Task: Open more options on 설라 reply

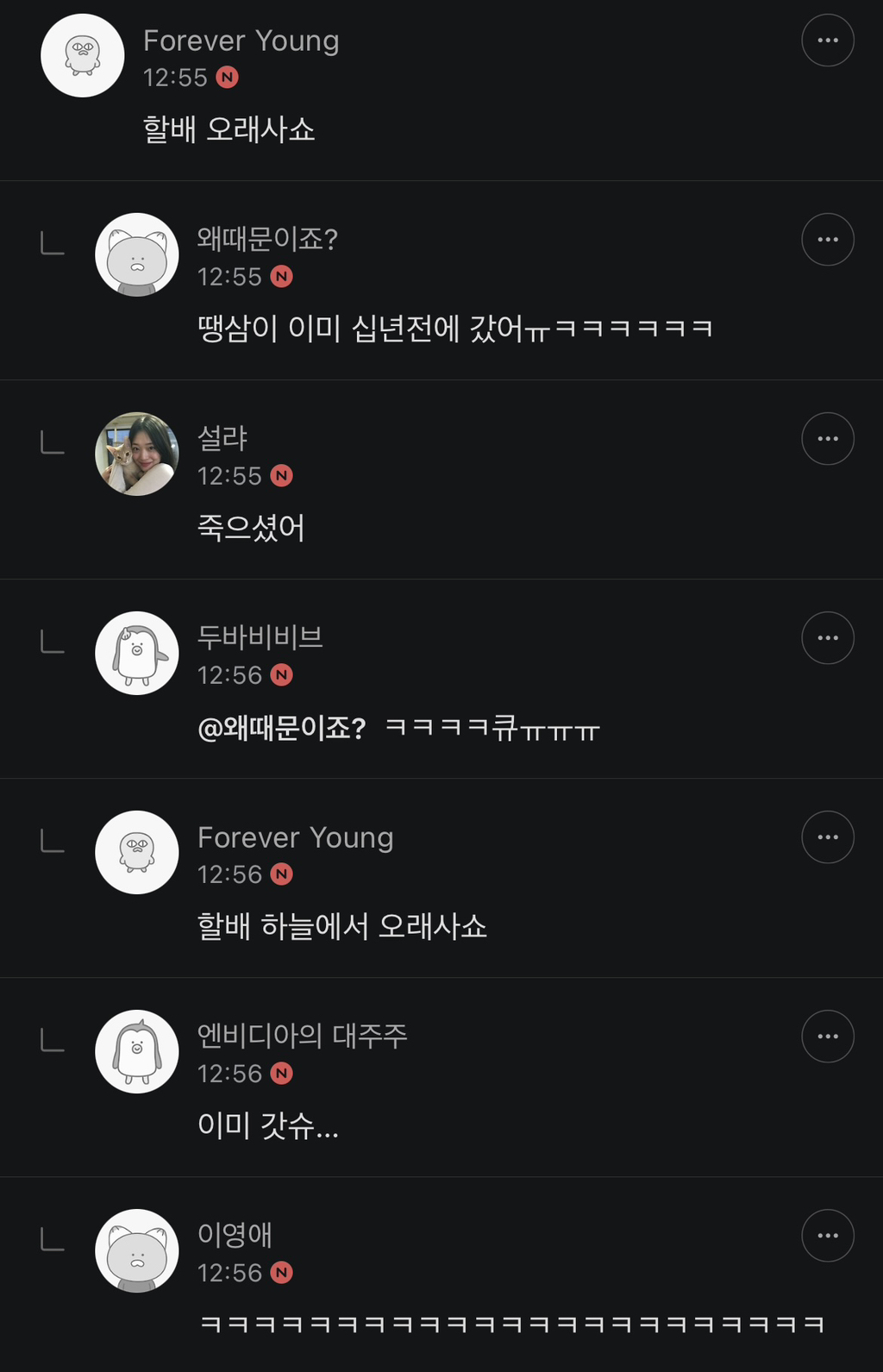Action: click(827, 439)
